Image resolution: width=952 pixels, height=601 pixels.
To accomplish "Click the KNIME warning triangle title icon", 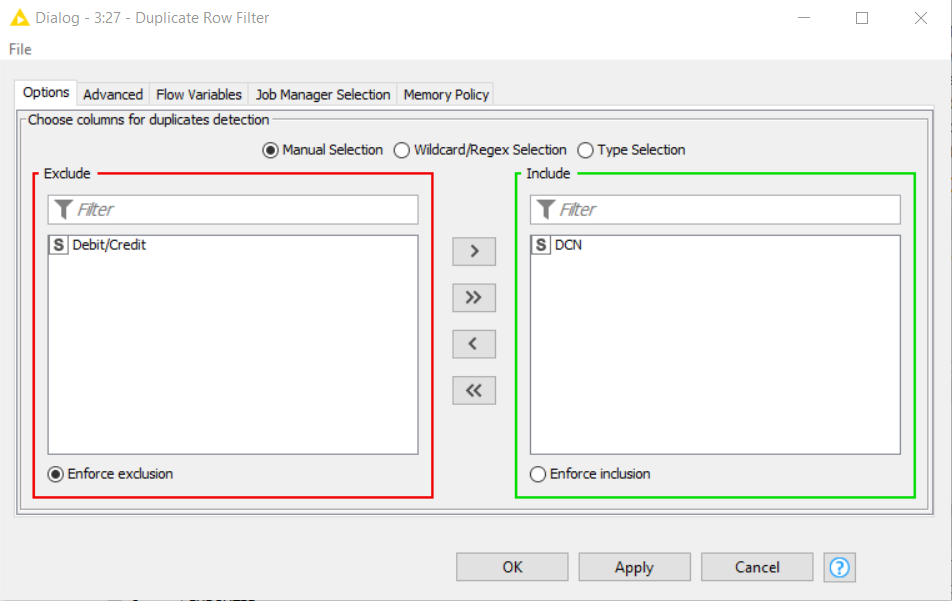I will point(19,18).
